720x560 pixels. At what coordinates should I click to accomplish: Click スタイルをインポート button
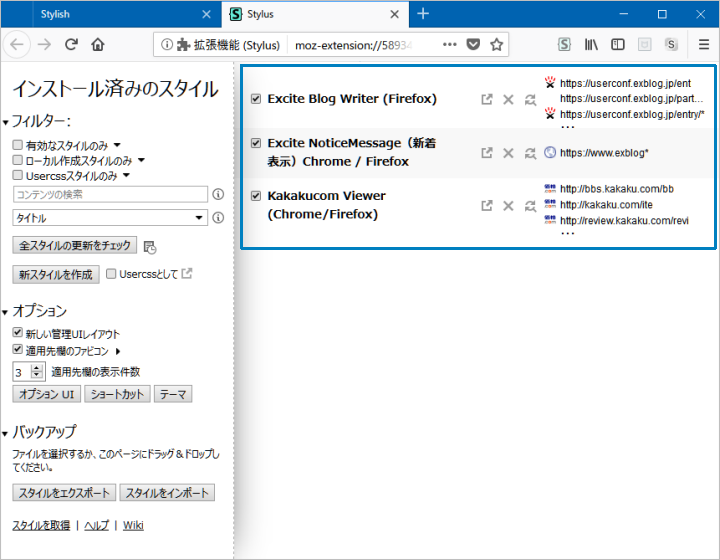tap(167, 493)
